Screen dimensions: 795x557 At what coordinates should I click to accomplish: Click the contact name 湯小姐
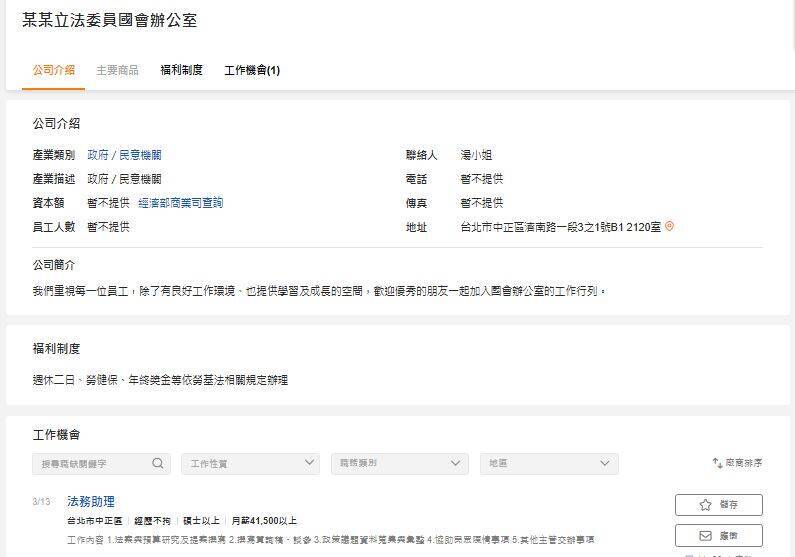click(x=476, y=155)
